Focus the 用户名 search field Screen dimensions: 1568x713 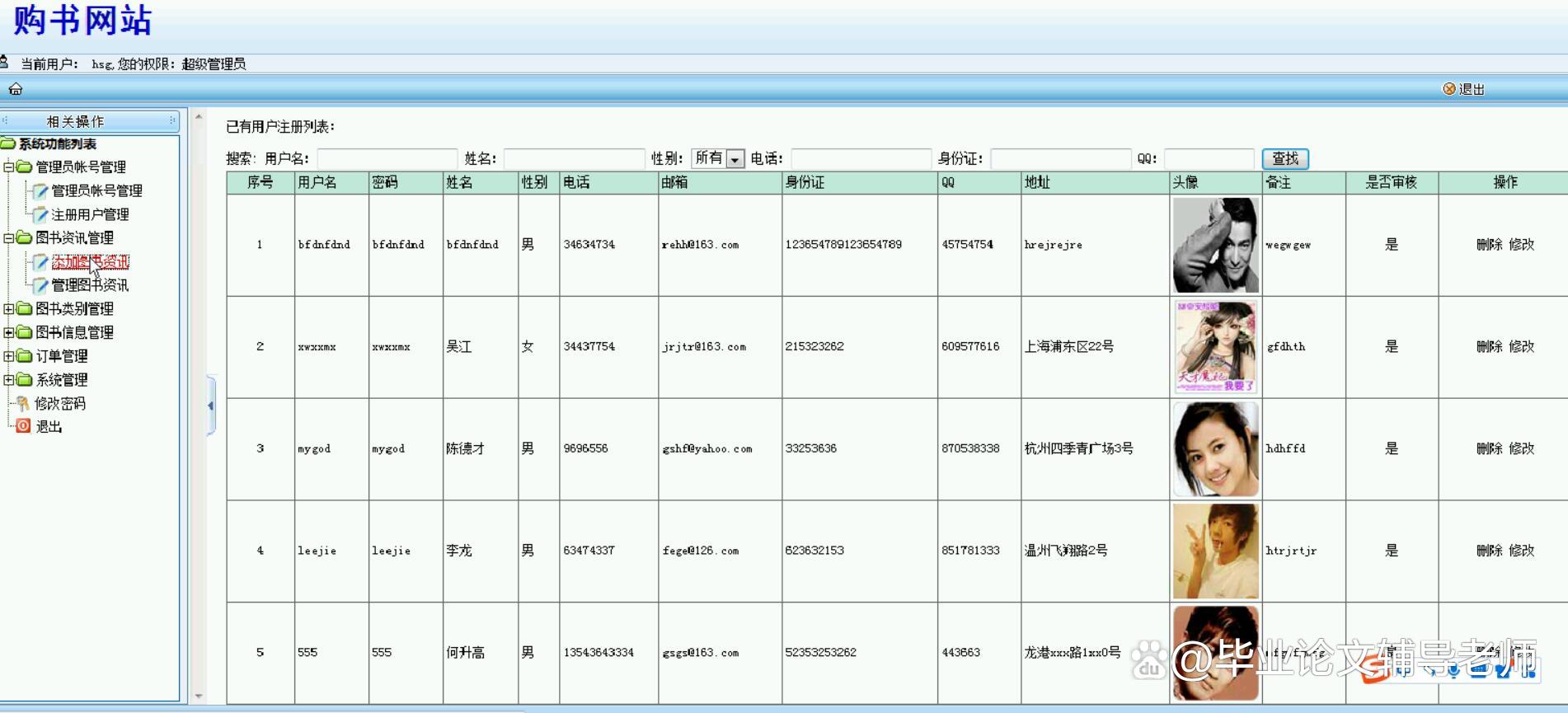pos(387,159)
